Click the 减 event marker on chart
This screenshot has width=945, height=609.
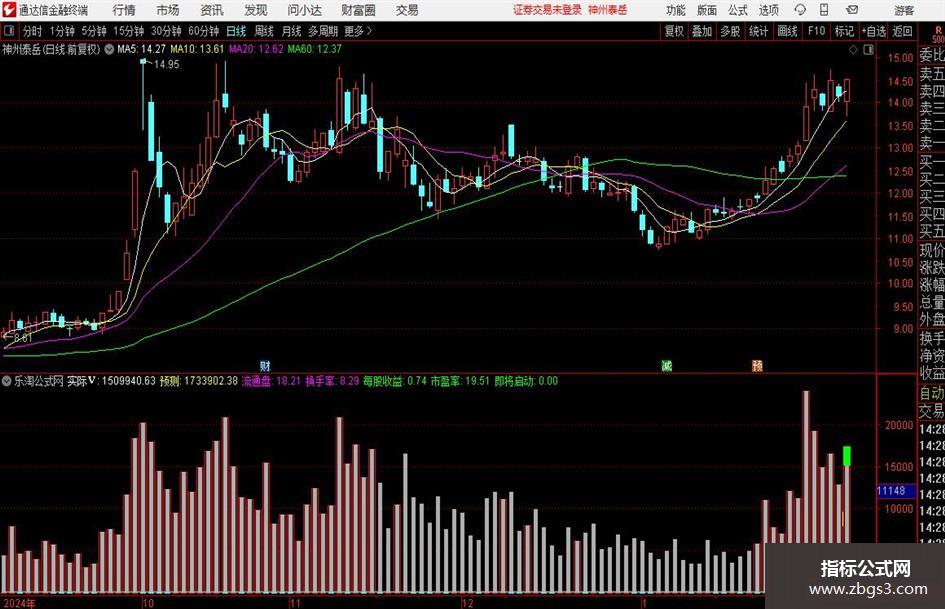click(x=667, y=366)
